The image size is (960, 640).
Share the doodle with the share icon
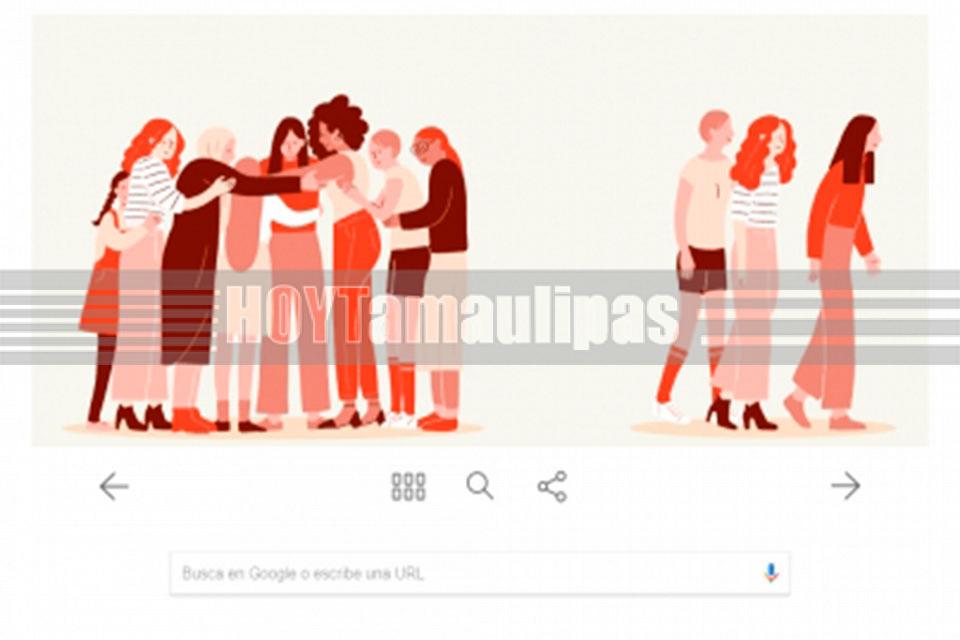[x=552, y=487]
